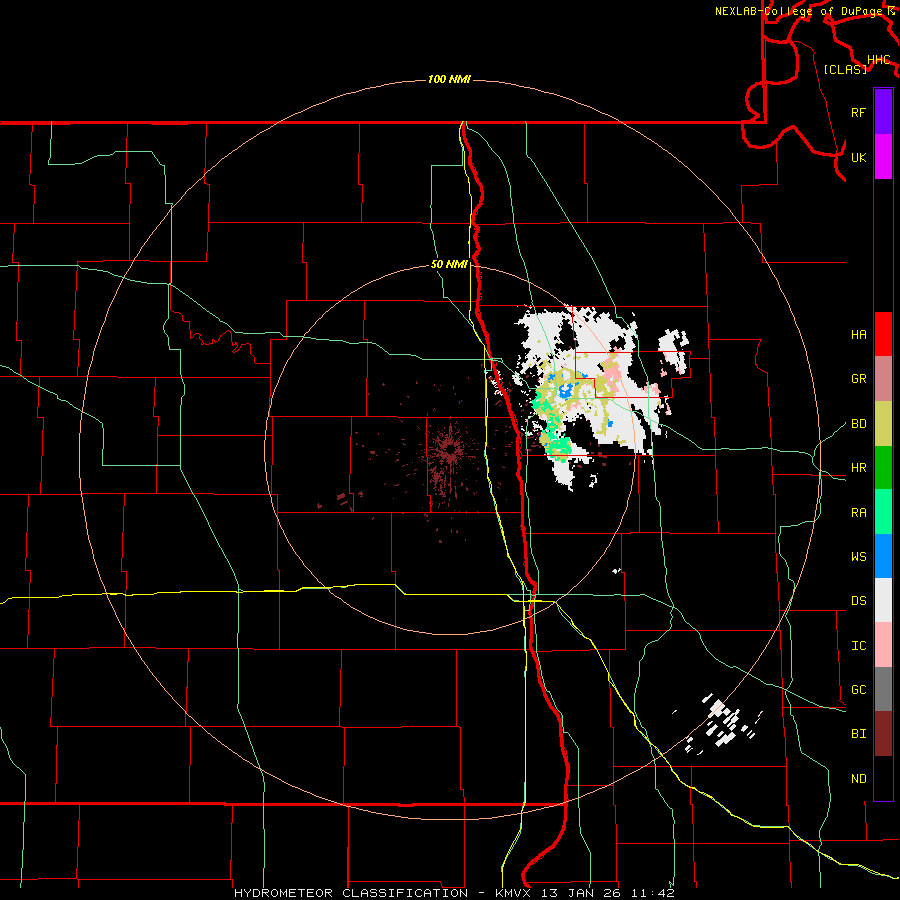900x900 pixels.
Task: Click the RF legend label
Action: tap(858, 112)
